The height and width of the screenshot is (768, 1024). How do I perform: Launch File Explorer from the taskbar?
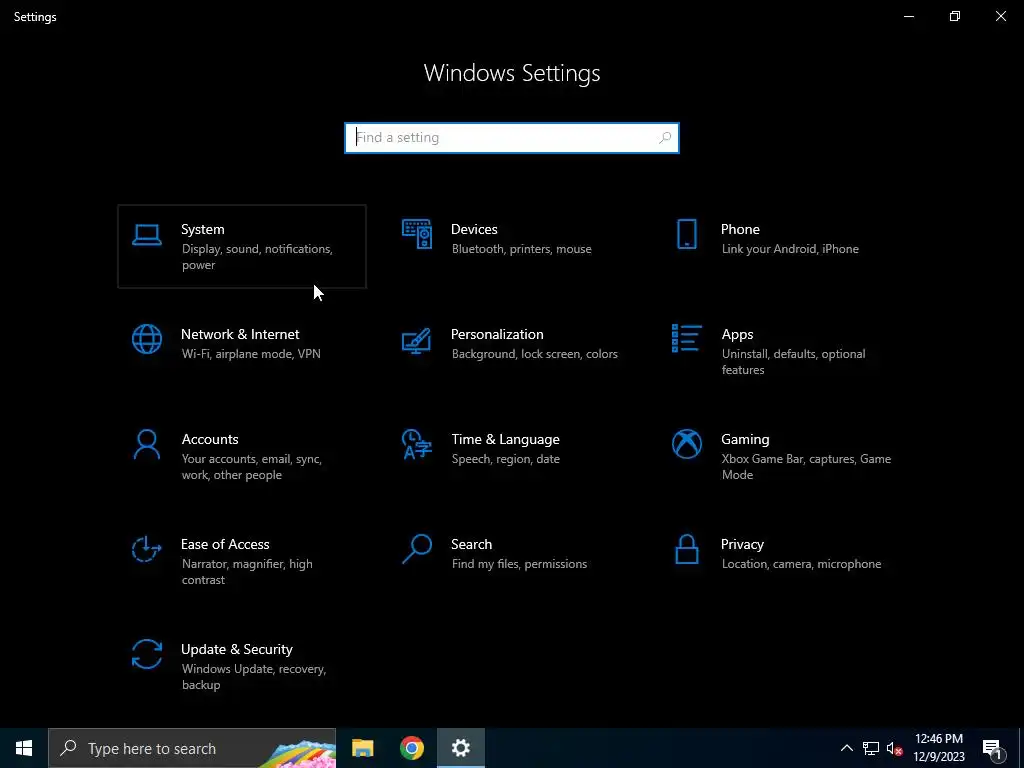tap(362, 748)
